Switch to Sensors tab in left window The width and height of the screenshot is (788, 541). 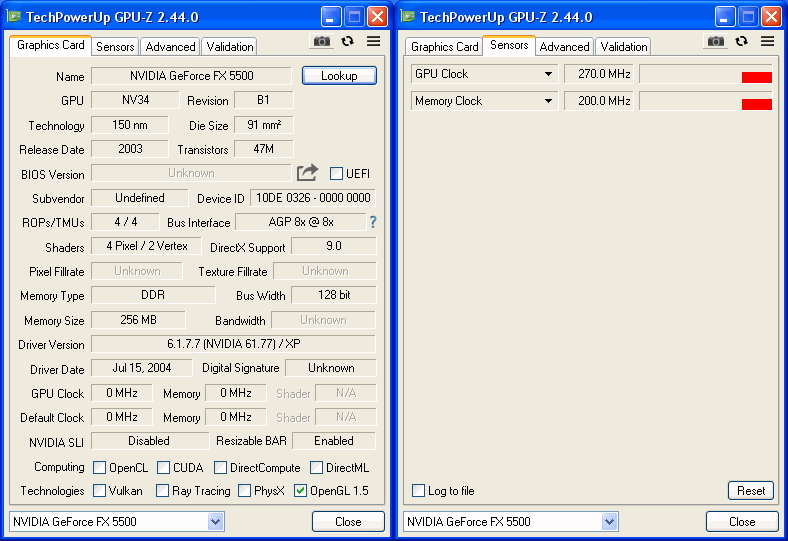tap(115, 47)
